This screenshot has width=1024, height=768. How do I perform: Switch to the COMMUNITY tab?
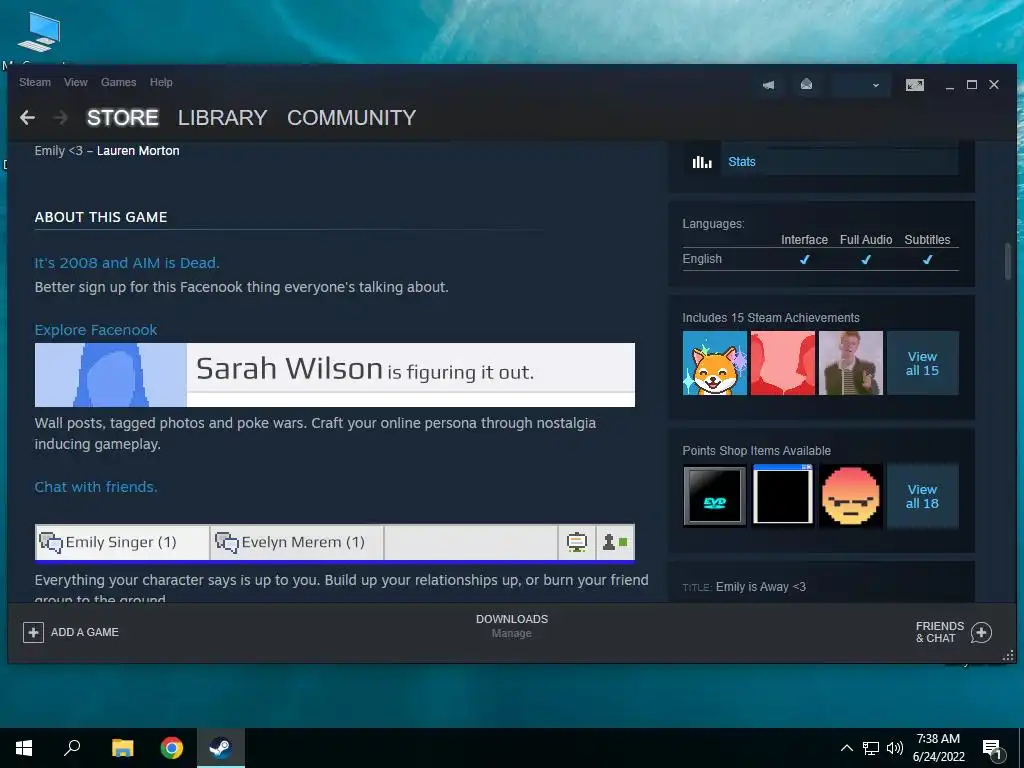[351, 118]
